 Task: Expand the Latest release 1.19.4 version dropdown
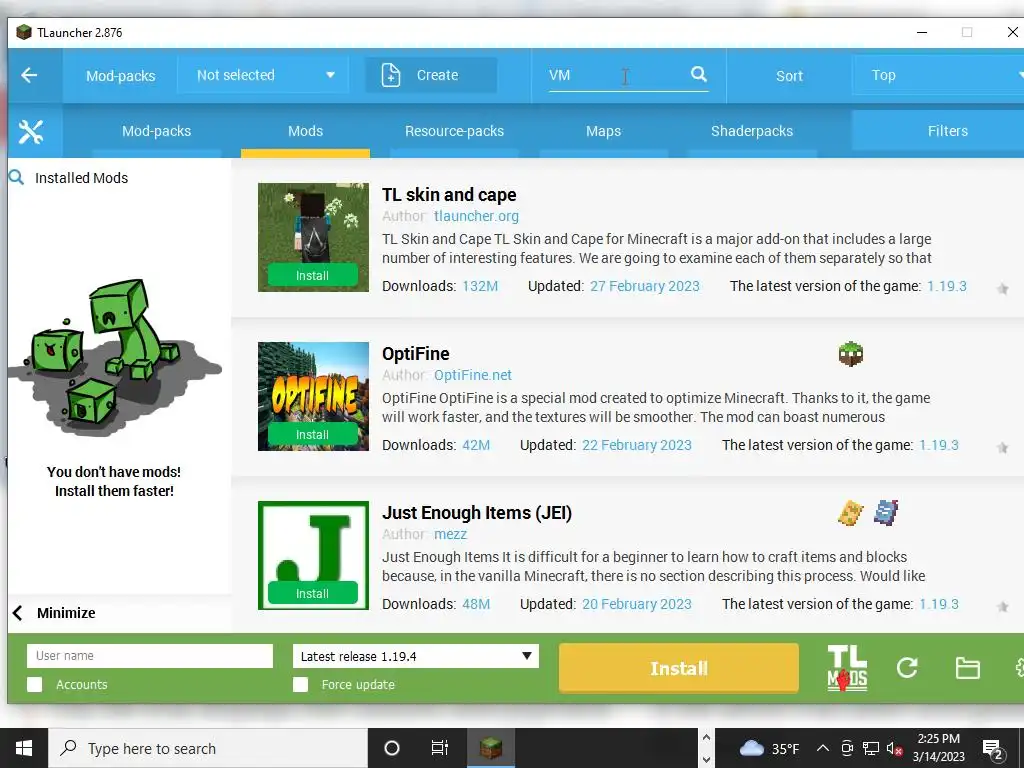pos(415,656)
